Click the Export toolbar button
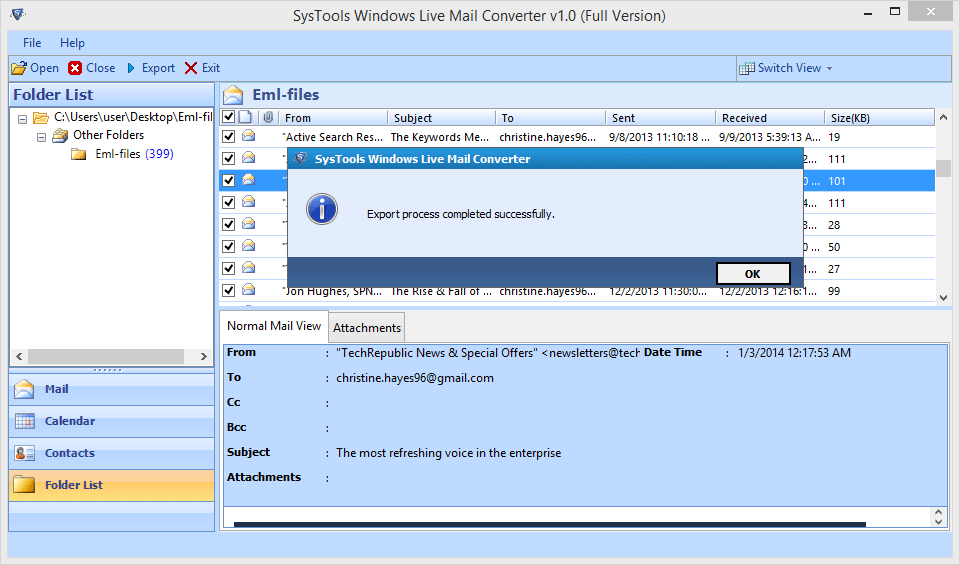Image resolution: width=960 pixels, height=565 pixels. [x=151, y=68]
